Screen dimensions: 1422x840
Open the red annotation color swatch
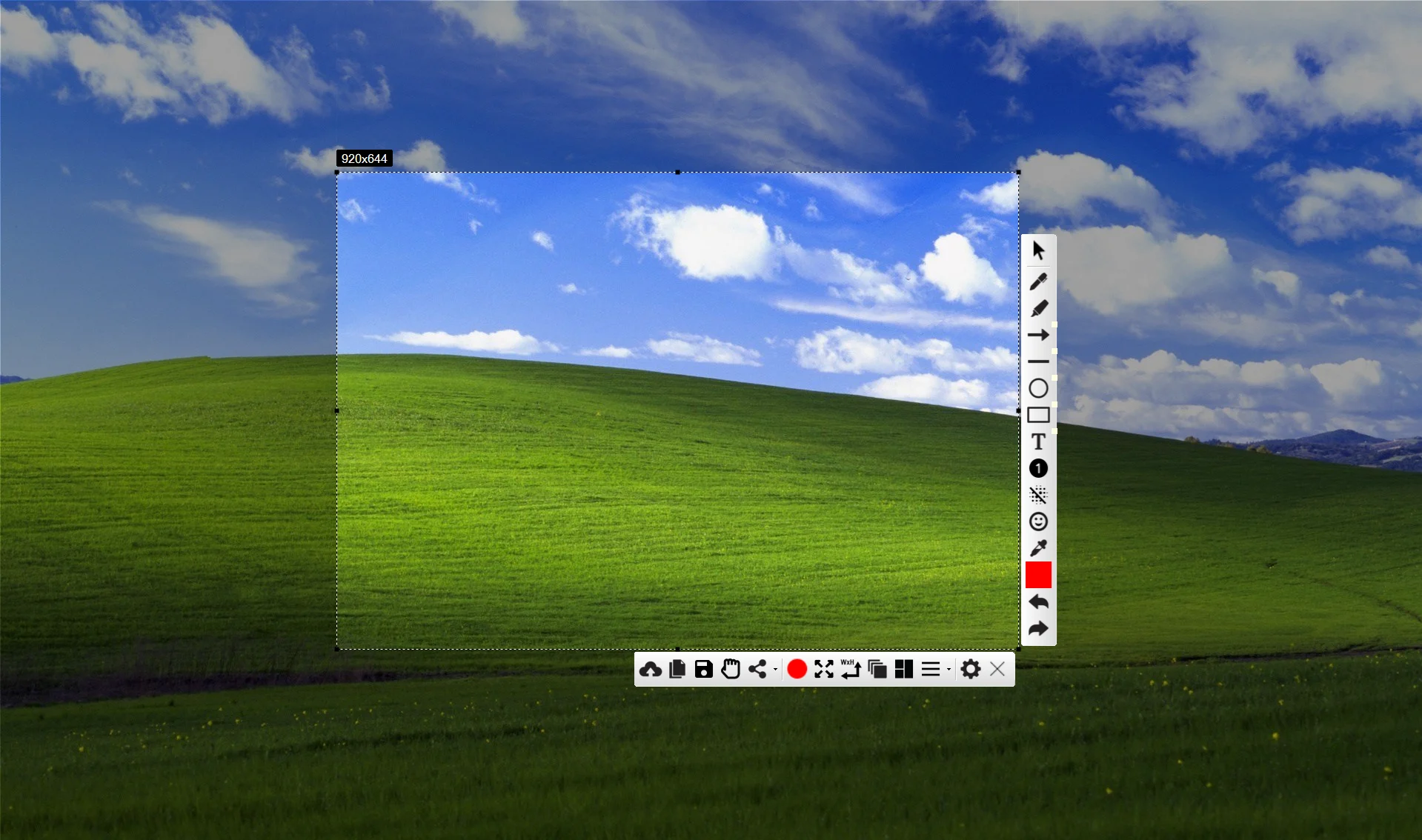(1038, 575)
